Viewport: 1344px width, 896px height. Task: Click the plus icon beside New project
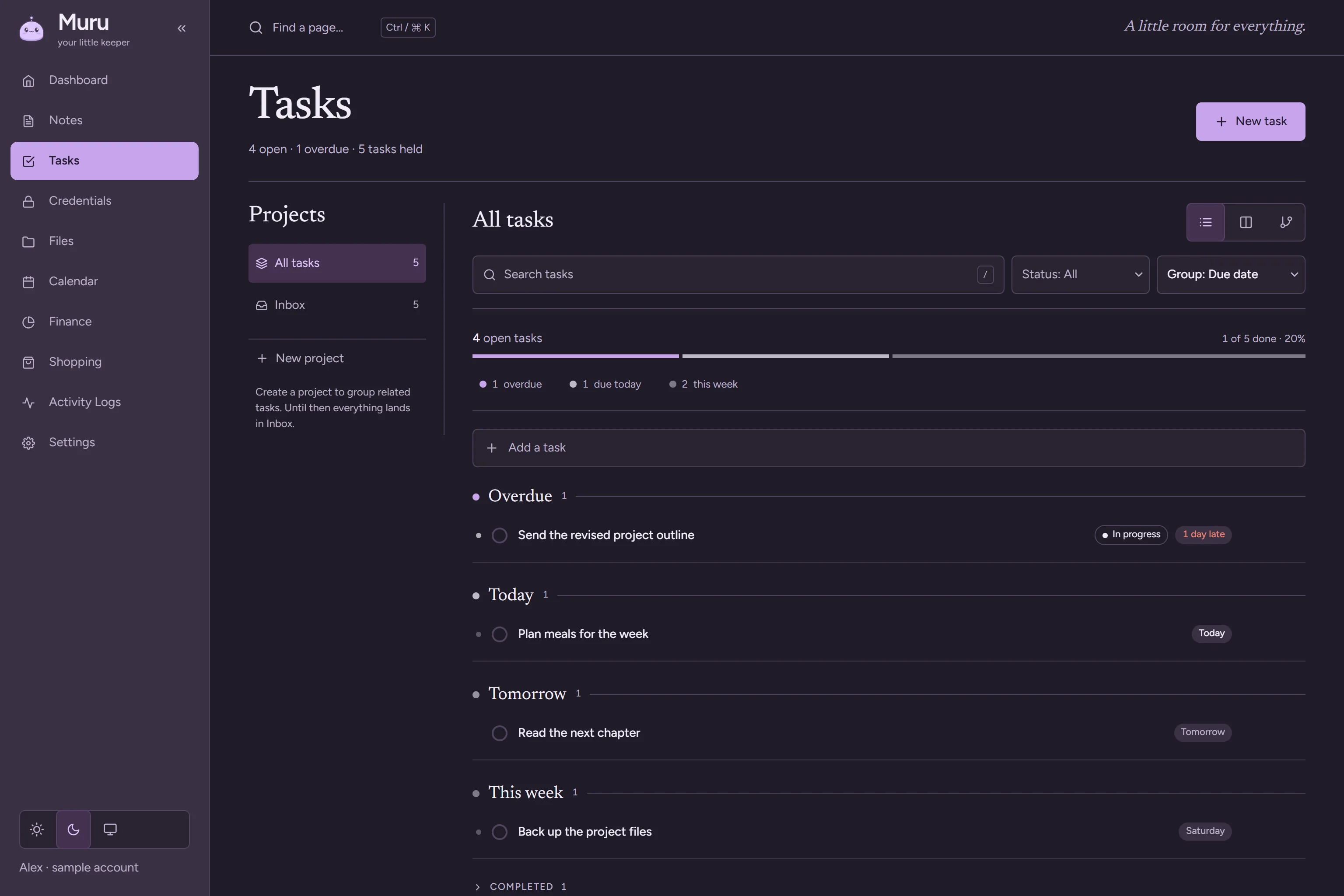tap(262, 358)
